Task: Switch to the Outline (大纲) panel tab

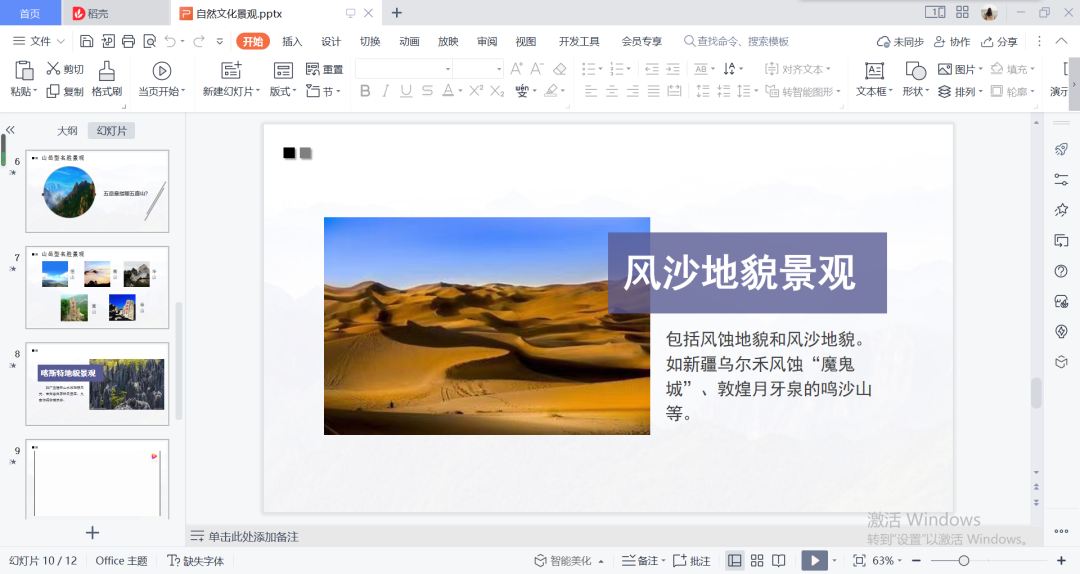Action: point(67,131)
